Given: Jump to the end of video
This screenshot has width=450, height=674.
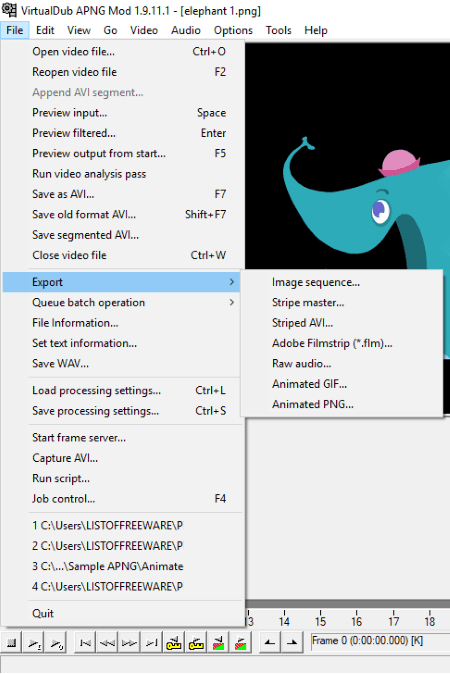Looking at the screenshot, I should [152, 643].
